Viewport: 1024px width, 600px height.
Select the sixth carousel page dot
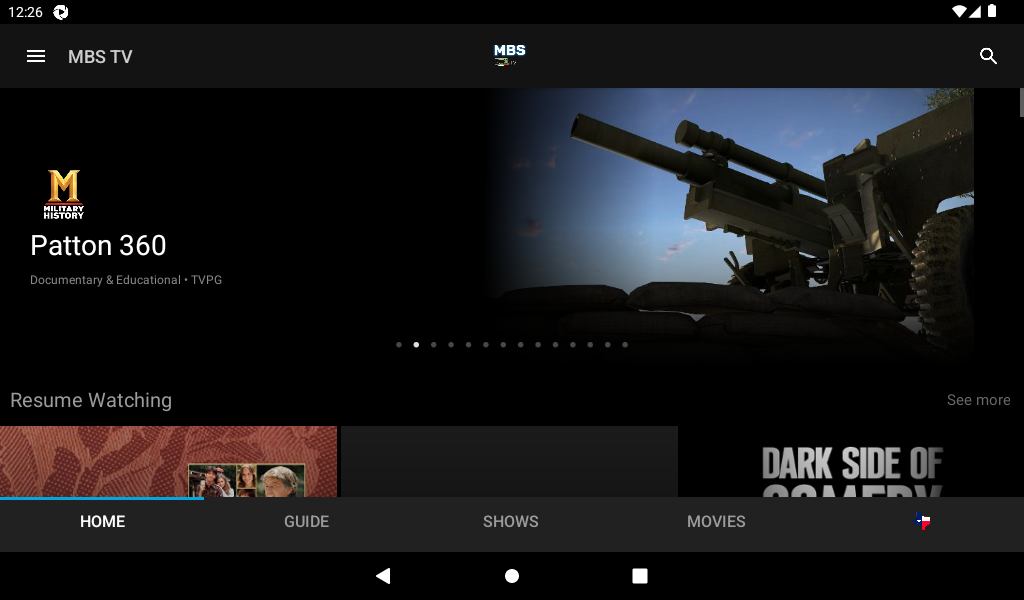pyautogui.click(x=486, y=345)
